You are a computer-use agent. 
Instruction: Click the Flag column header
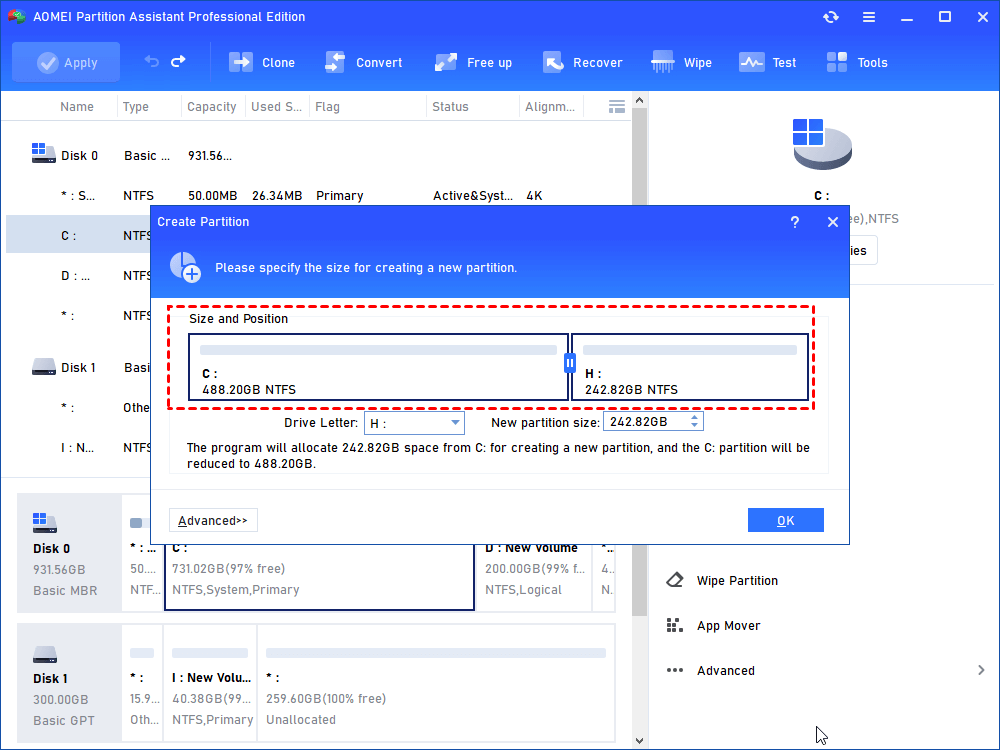(x=327, y=107)
